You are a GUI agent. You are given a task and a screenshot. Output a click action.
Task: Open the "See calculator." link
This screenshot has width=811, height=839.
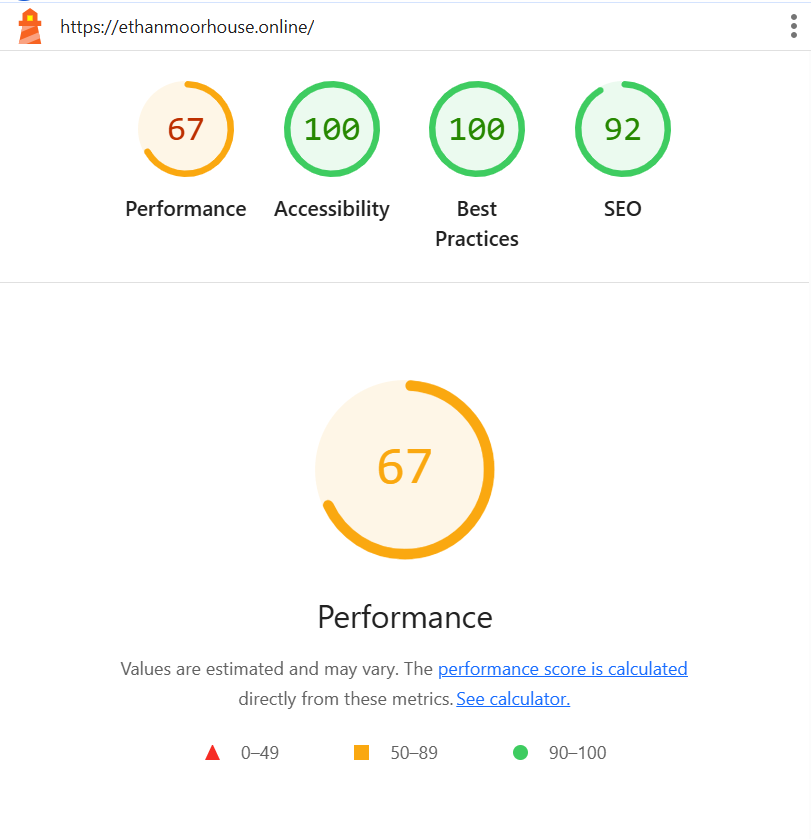[513, 699]
